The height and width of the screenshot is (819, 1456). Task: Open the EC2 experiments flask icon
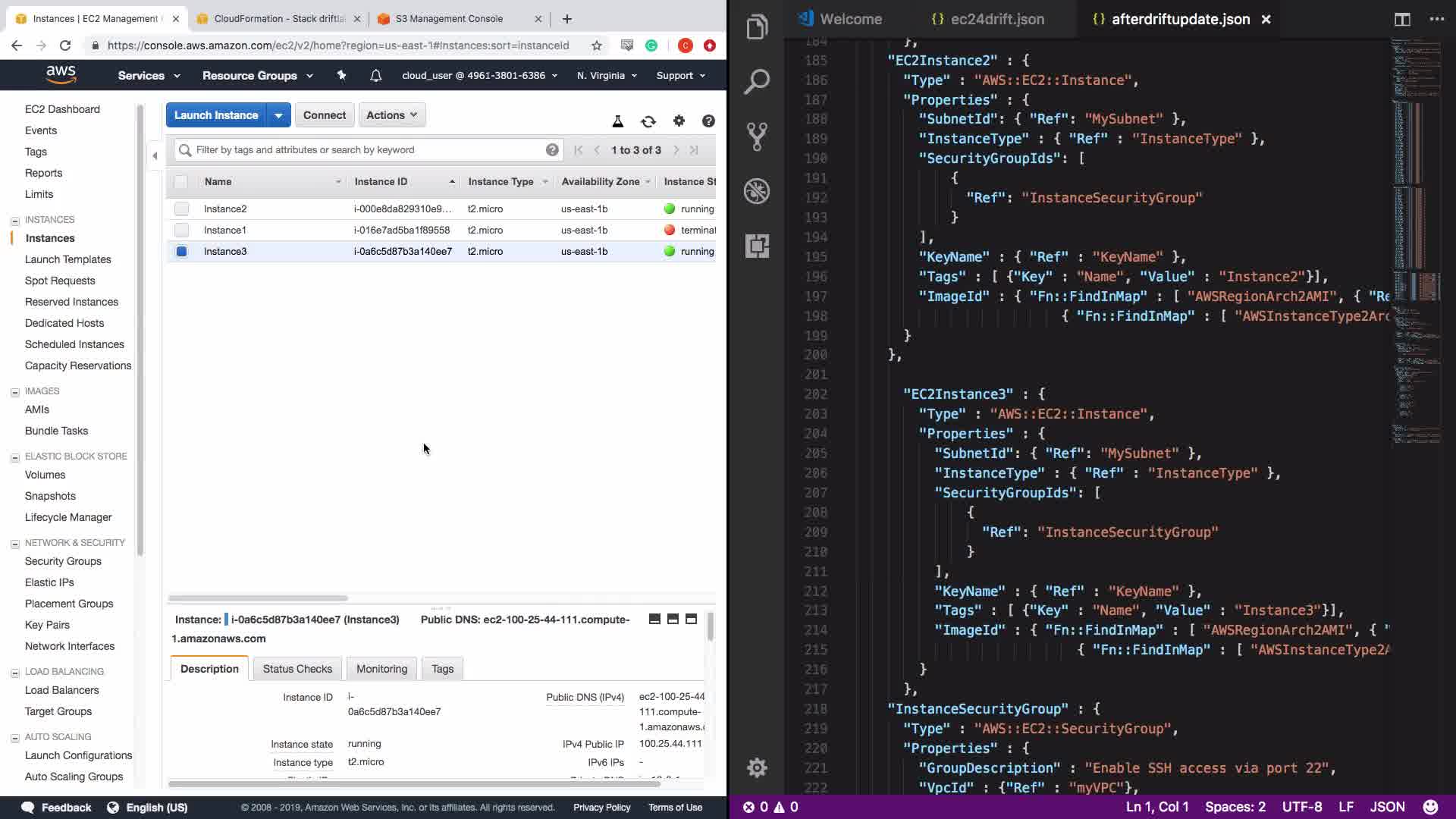(617, 121)
